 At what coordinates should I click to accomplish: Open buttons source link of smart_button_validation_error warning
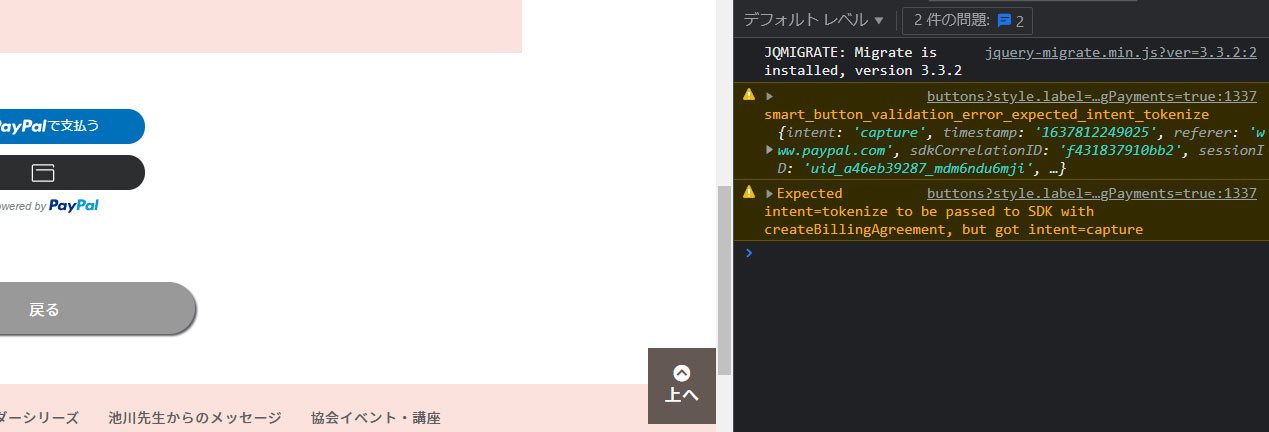click(x=1092, y=97)
